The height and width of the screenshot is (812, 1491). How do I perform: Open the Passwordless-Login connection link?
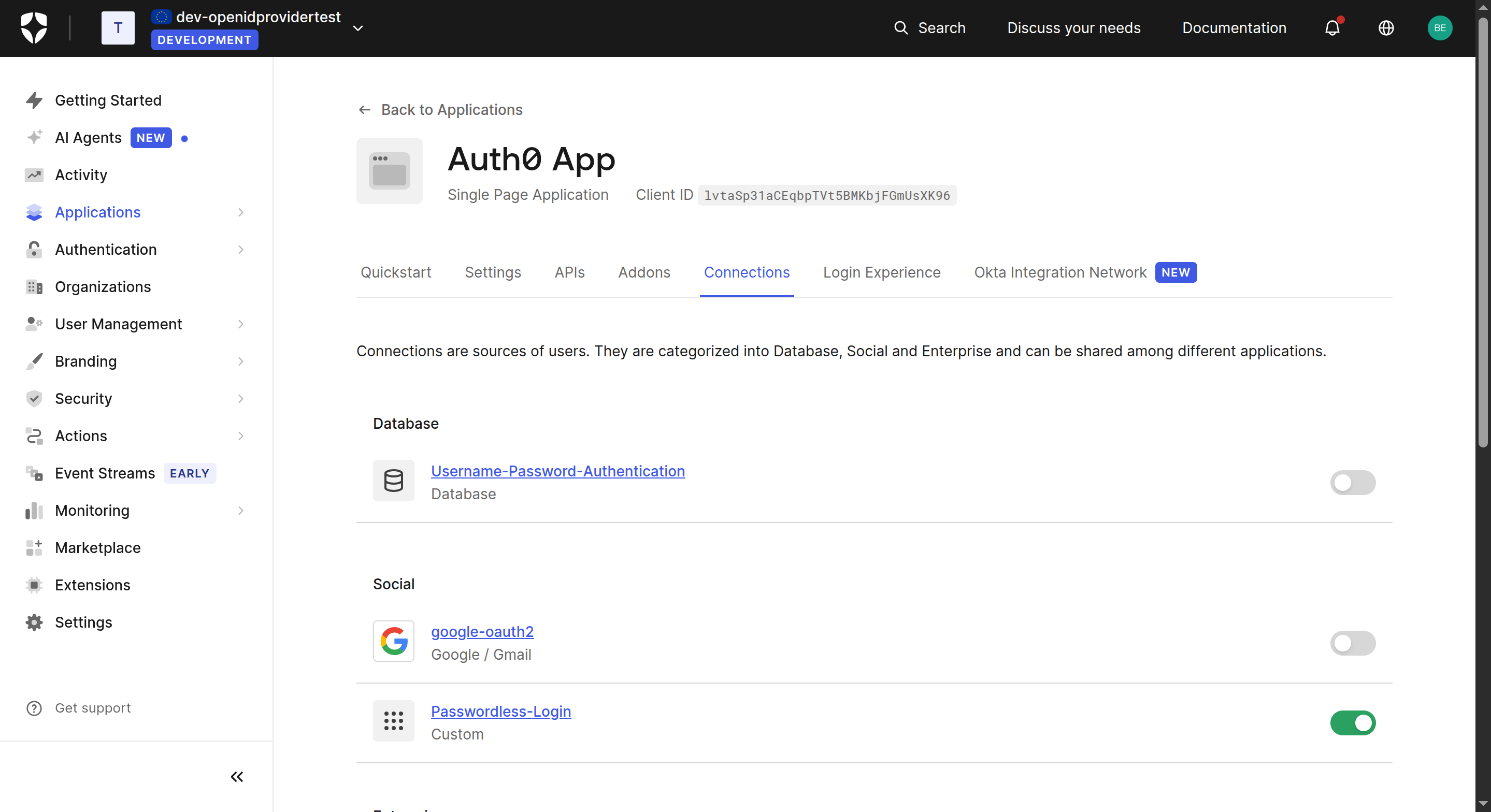click(x=500, y=712)
